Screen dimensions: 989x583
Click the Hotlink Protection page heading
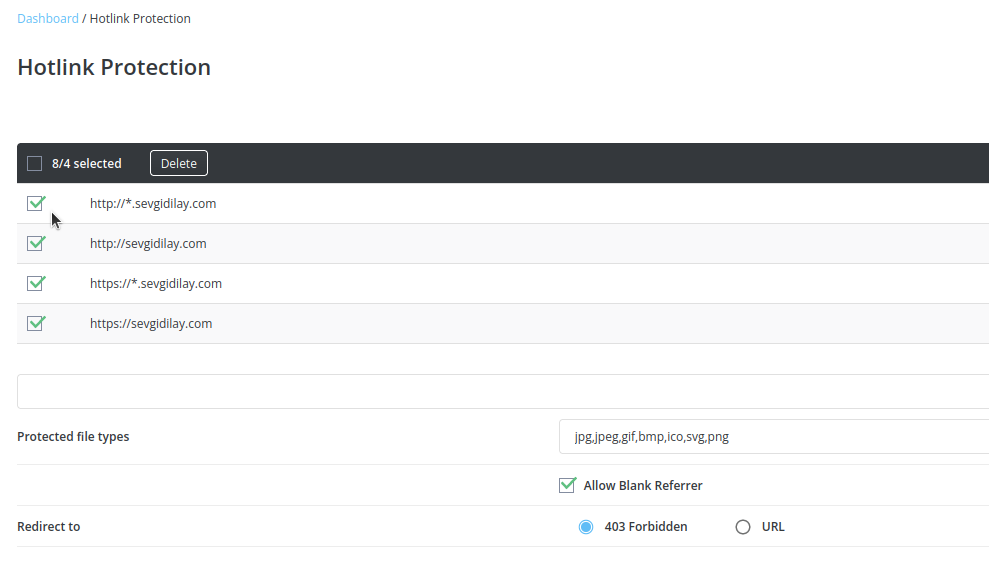coord(114,67)
